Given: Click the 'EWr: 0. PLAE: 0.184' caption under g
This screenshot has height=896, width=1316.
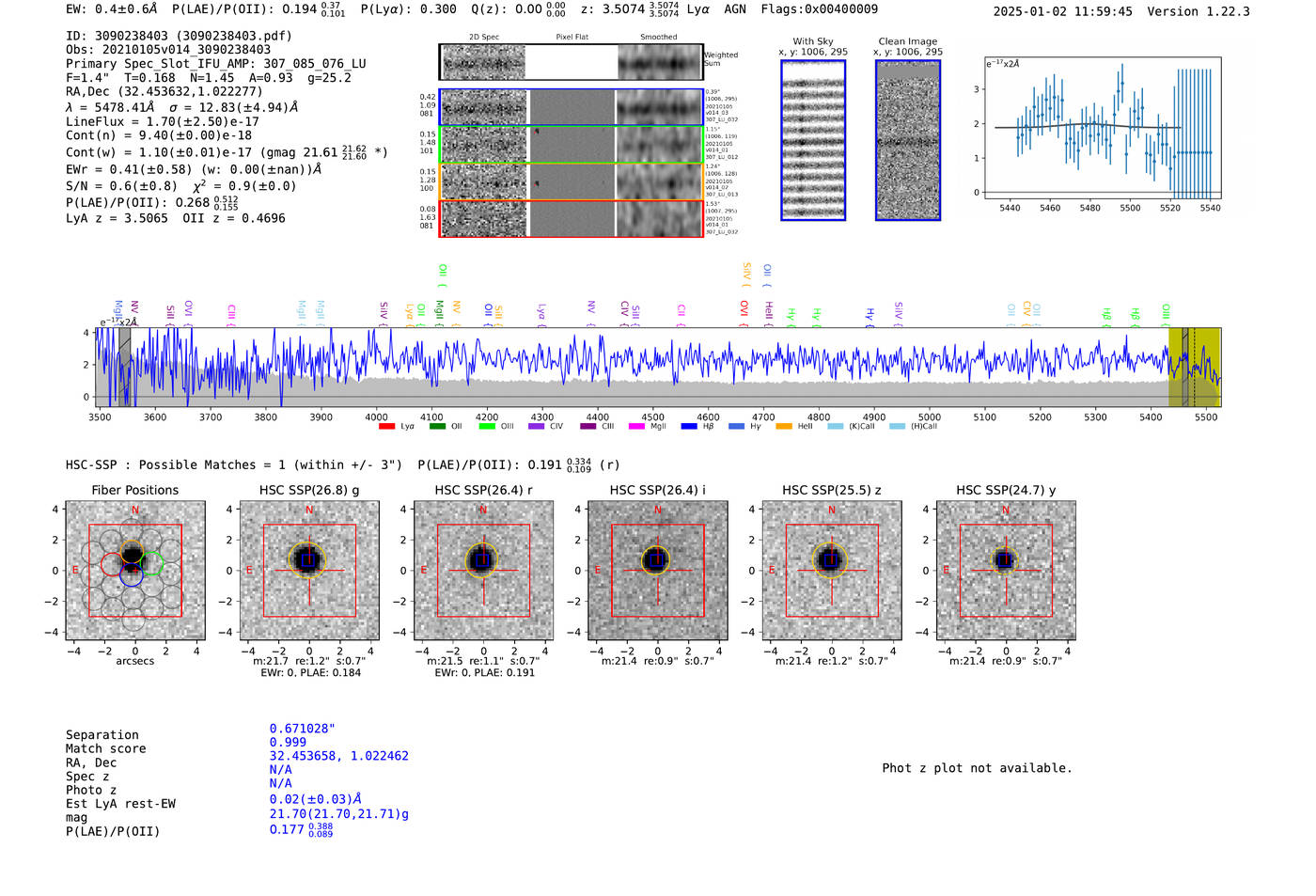Looking at the screenshot, I should click(x=310, y=672).
